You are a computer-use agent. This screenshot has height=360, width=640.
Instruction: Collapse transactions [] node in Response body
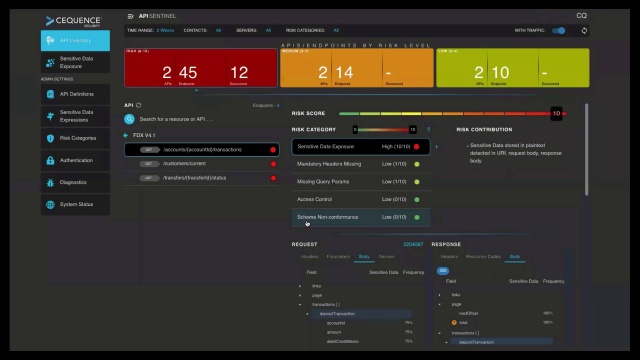click(x=440, y=333)
